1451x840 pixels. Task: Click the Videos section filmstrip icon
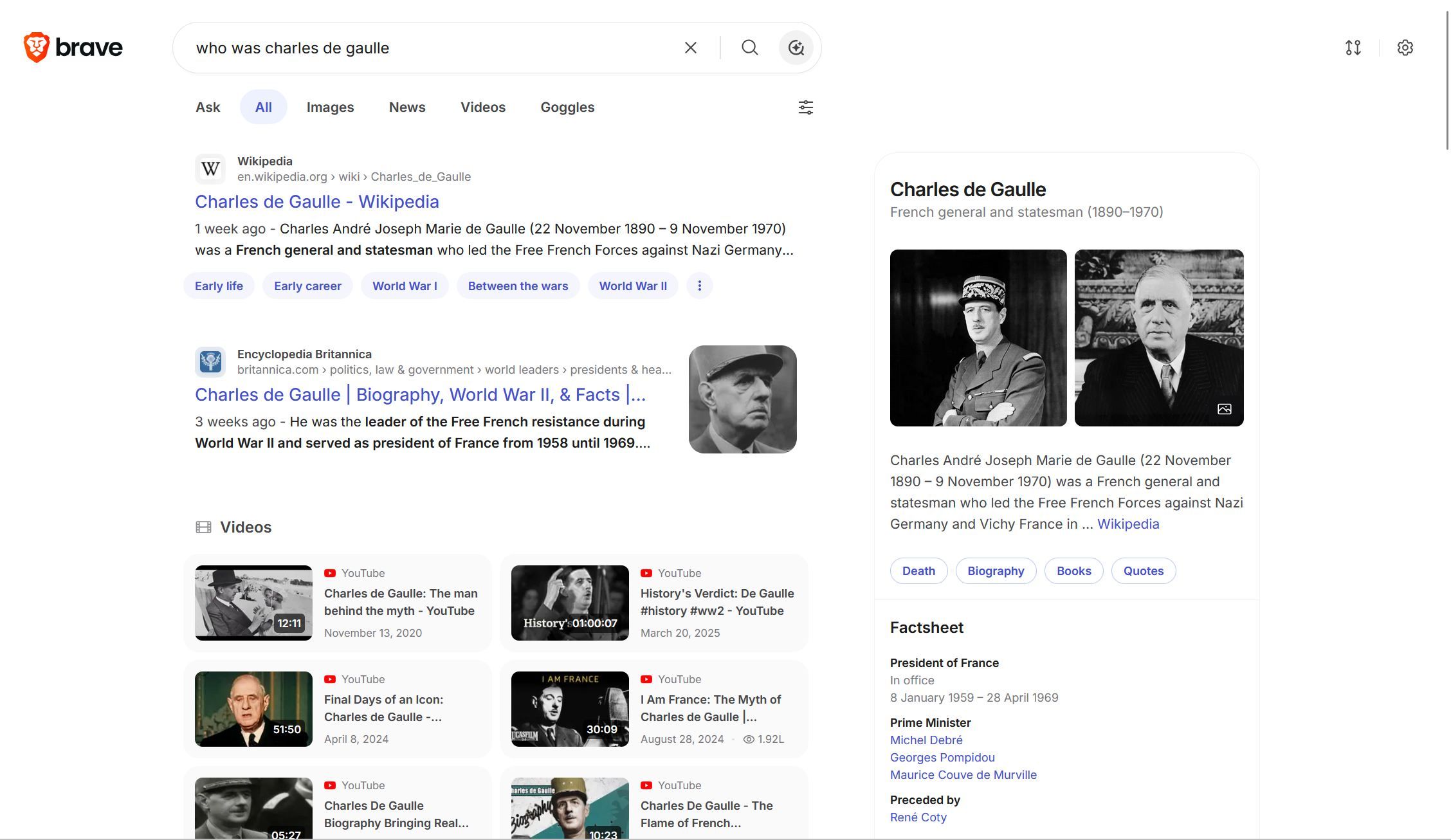click(203, 527)
